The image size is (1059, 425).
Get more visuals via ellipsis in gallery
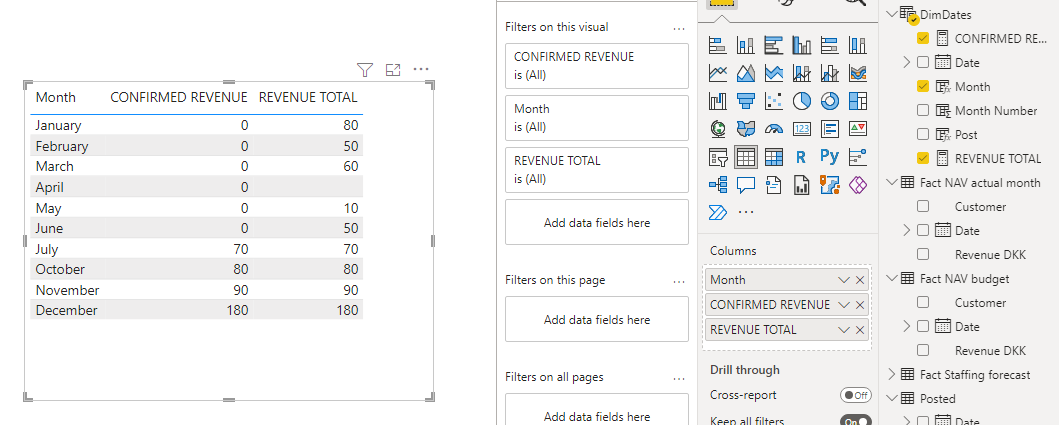click(746, 212)
